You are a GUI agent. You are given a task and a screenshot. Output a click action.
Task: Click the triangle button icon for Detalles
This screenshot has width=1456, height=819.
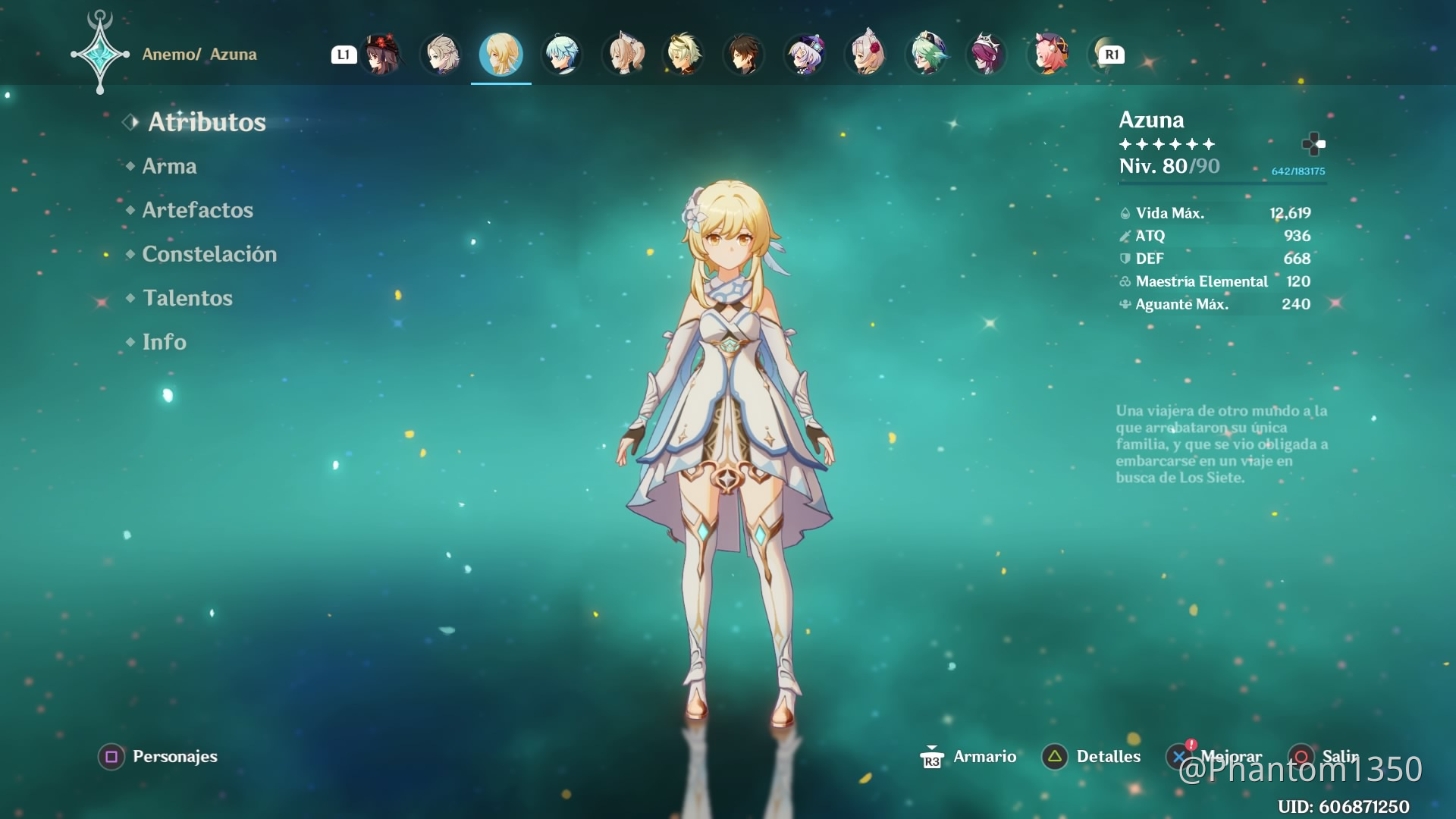(x=1055, y=757)
